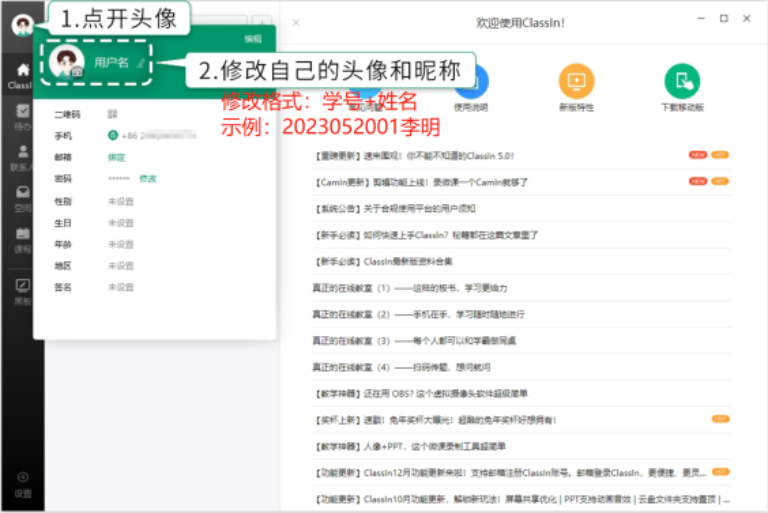
Task: Open the 联系人 contacts sidebar icon
Action: (x=22, y=157)
